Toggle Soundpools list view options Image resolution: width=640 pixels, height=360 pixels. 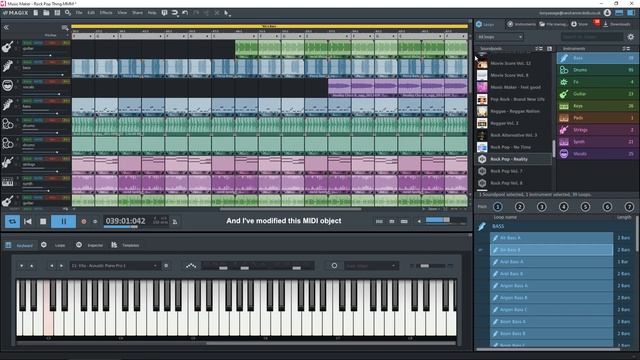point(539,49)
